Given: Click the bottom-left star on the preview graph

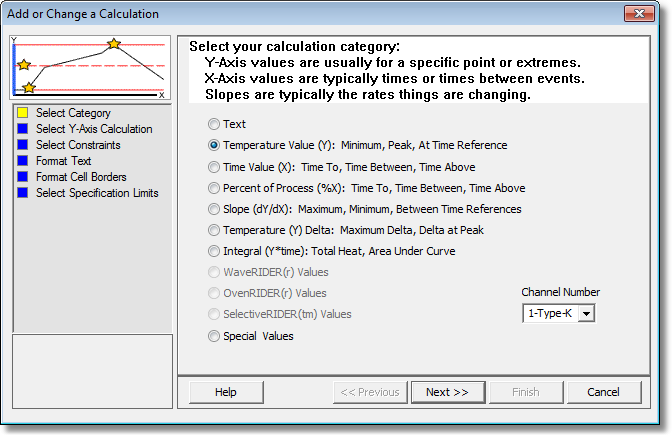Looking at the screenshot, I should [x=29, y=87].
